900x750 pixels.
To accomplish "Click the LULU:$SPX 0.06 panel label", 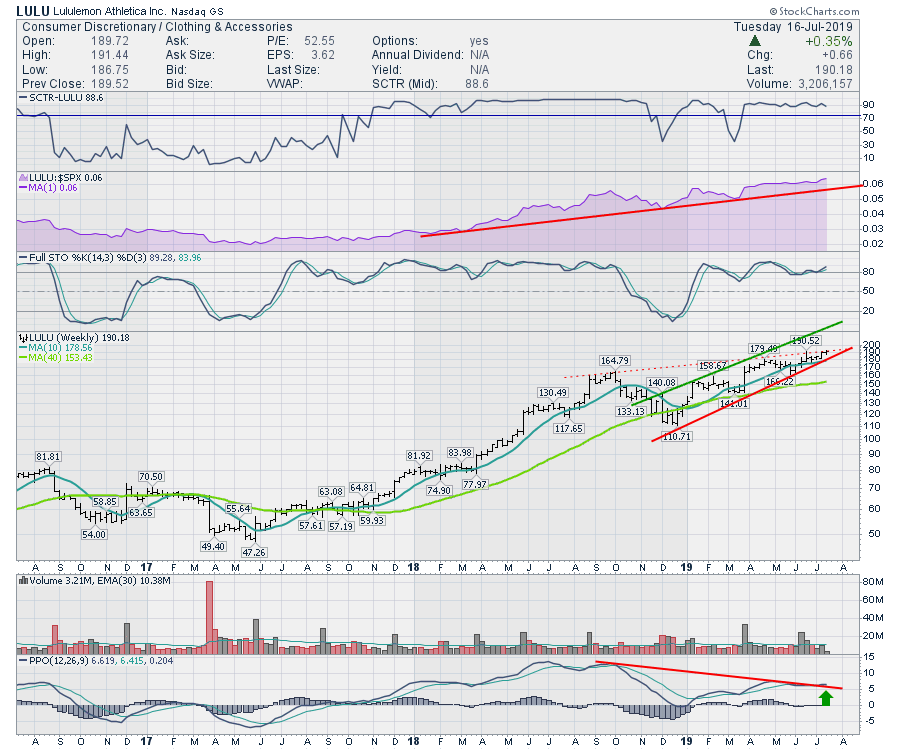I will pyautogui.click(x=65, y=178).
